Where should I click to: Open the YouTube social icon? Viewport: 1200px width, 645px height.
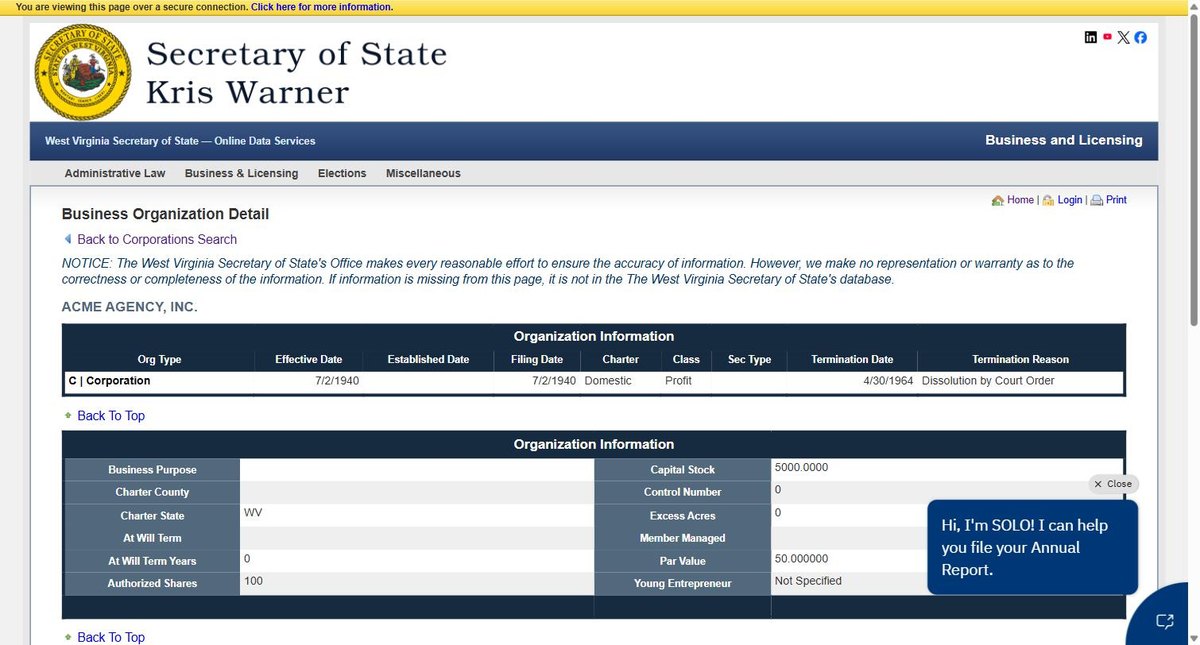(1107, 37)
